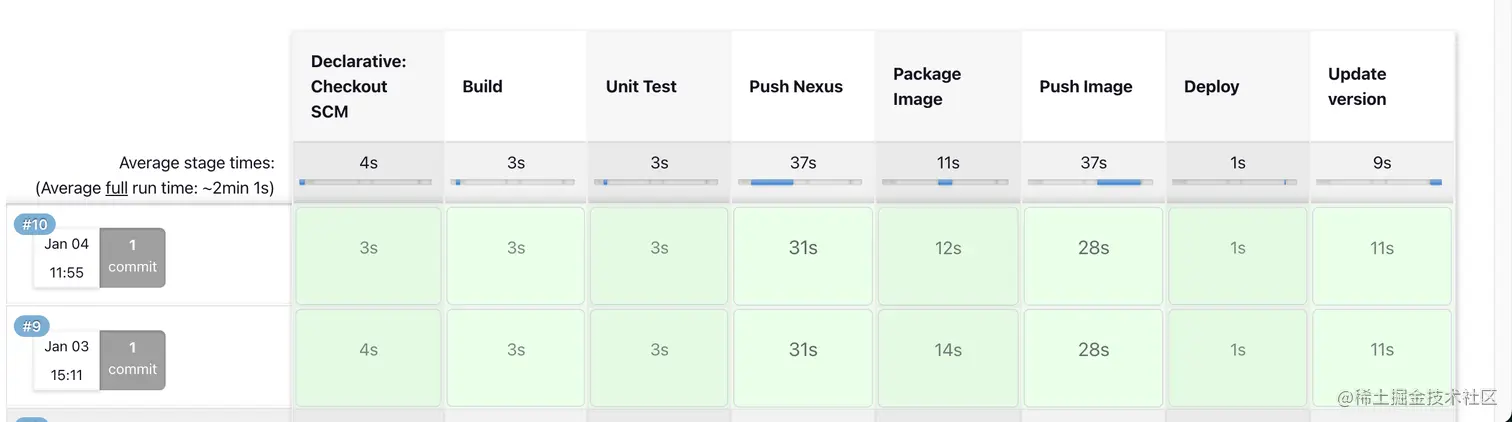Click the Package Image column header
The image size is (1512, 422).
tap(927, 87)
